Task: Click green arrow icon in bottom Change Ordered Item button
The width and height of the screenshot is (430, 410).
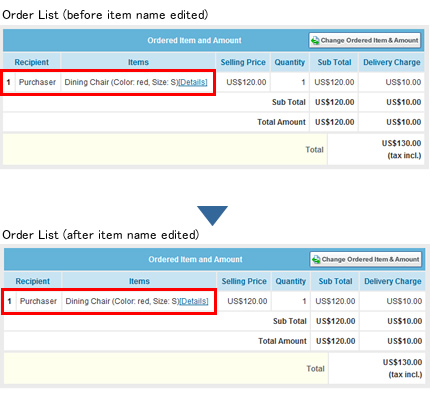Action: 316,260
